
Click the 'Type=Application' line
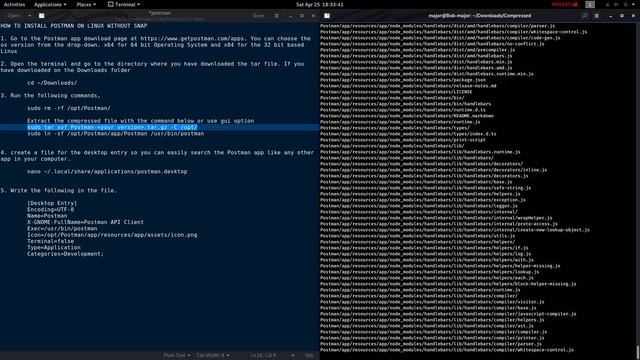[x=54, y=247]
